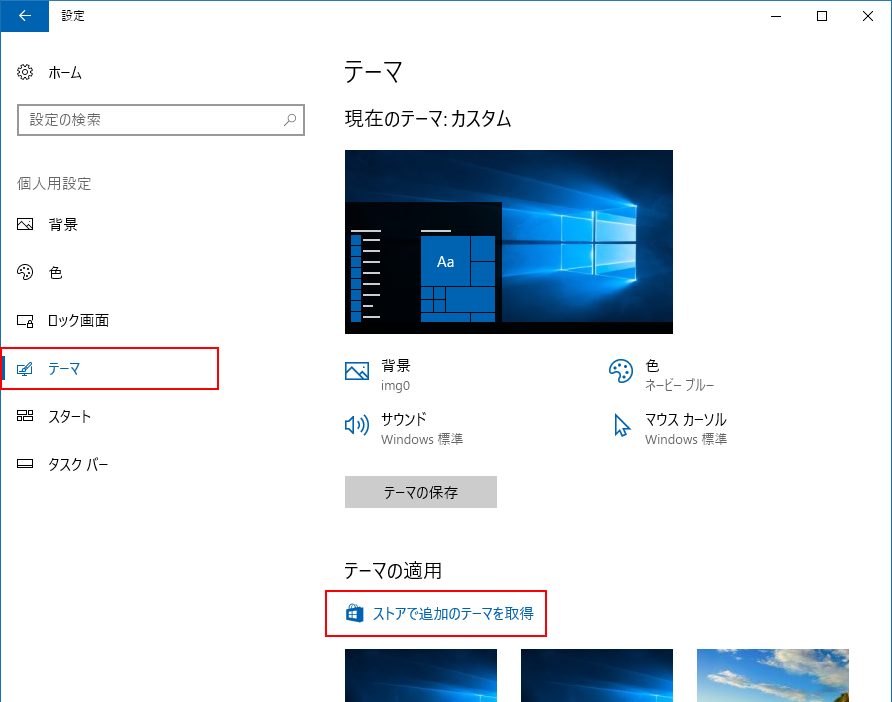This screenshot has height=702, width=892.
Task: Select the first theme thumbnail
Action: [x=421, y=675]
